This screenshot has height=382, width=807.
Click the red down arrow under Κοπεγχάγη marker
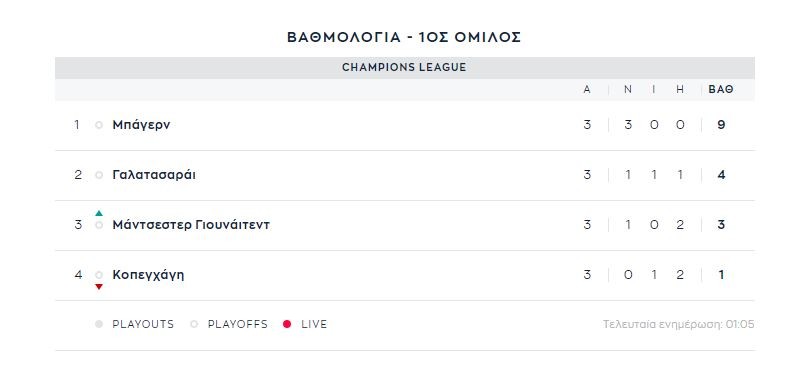pyautogui.click(x=99, y=287)
